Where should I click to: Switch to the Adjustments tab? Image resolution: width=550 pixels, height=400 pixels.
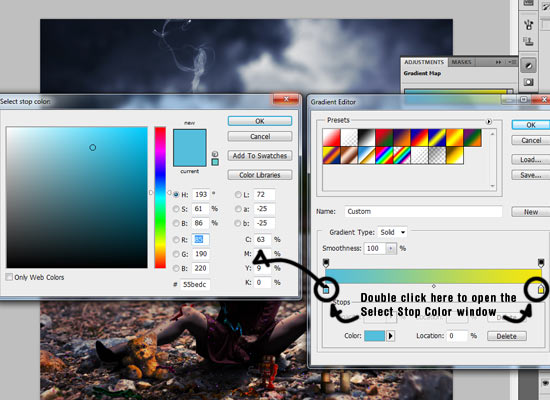(424, 62)
